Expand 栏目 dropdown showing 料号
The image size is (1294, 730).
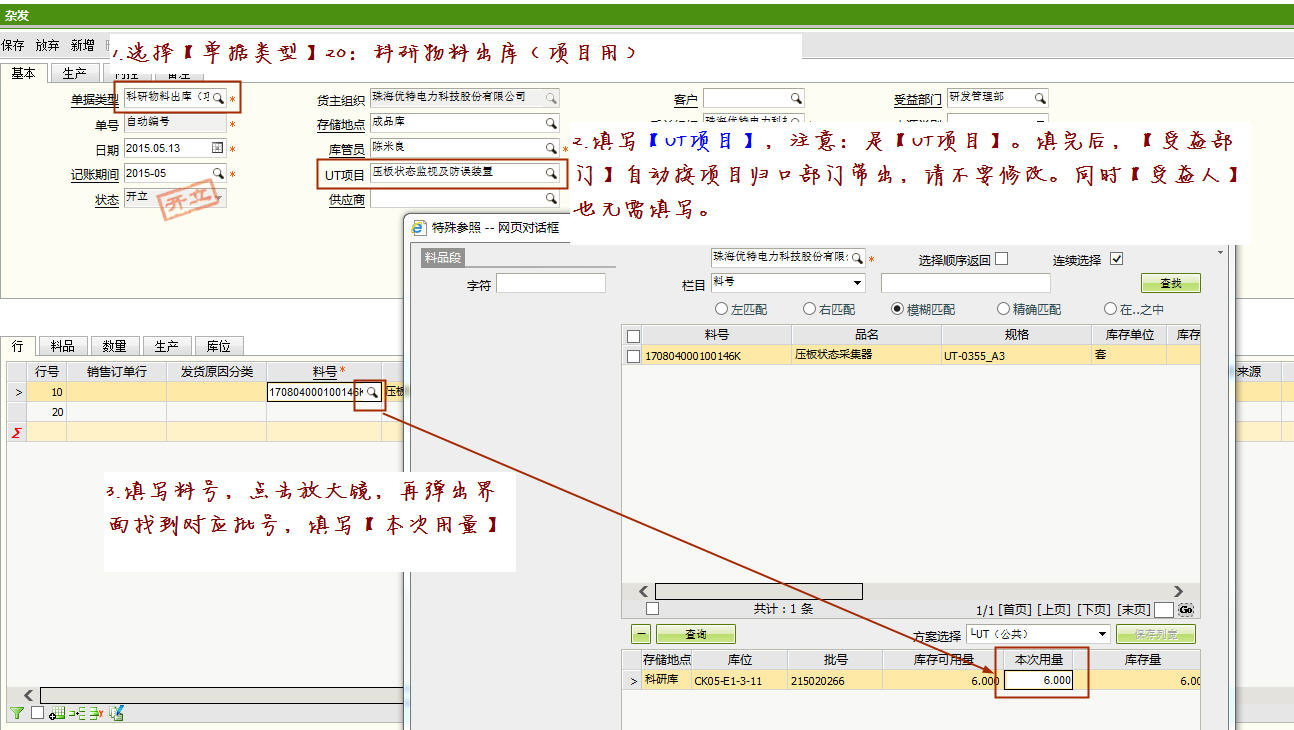pyautogui.click(x=857, y=283)
